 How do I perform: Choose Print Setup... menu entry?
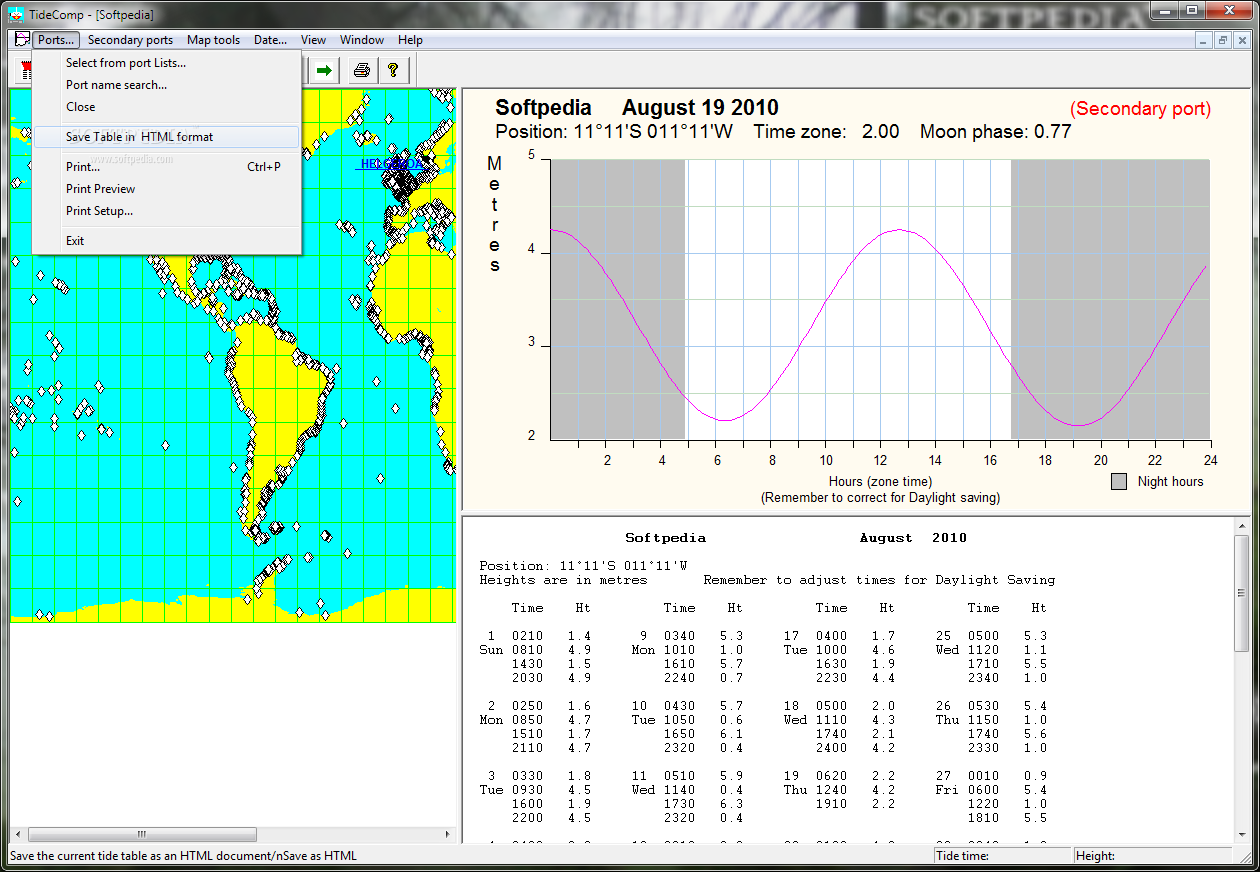[x=167, y=211]
